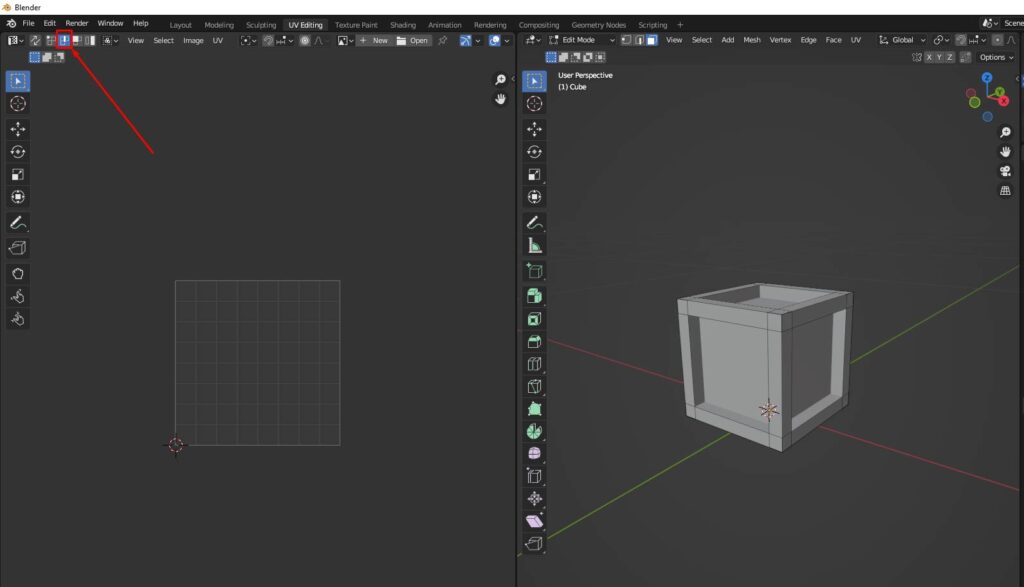
Task: Click the Scene name field
Action: [x=1012, y=23]
